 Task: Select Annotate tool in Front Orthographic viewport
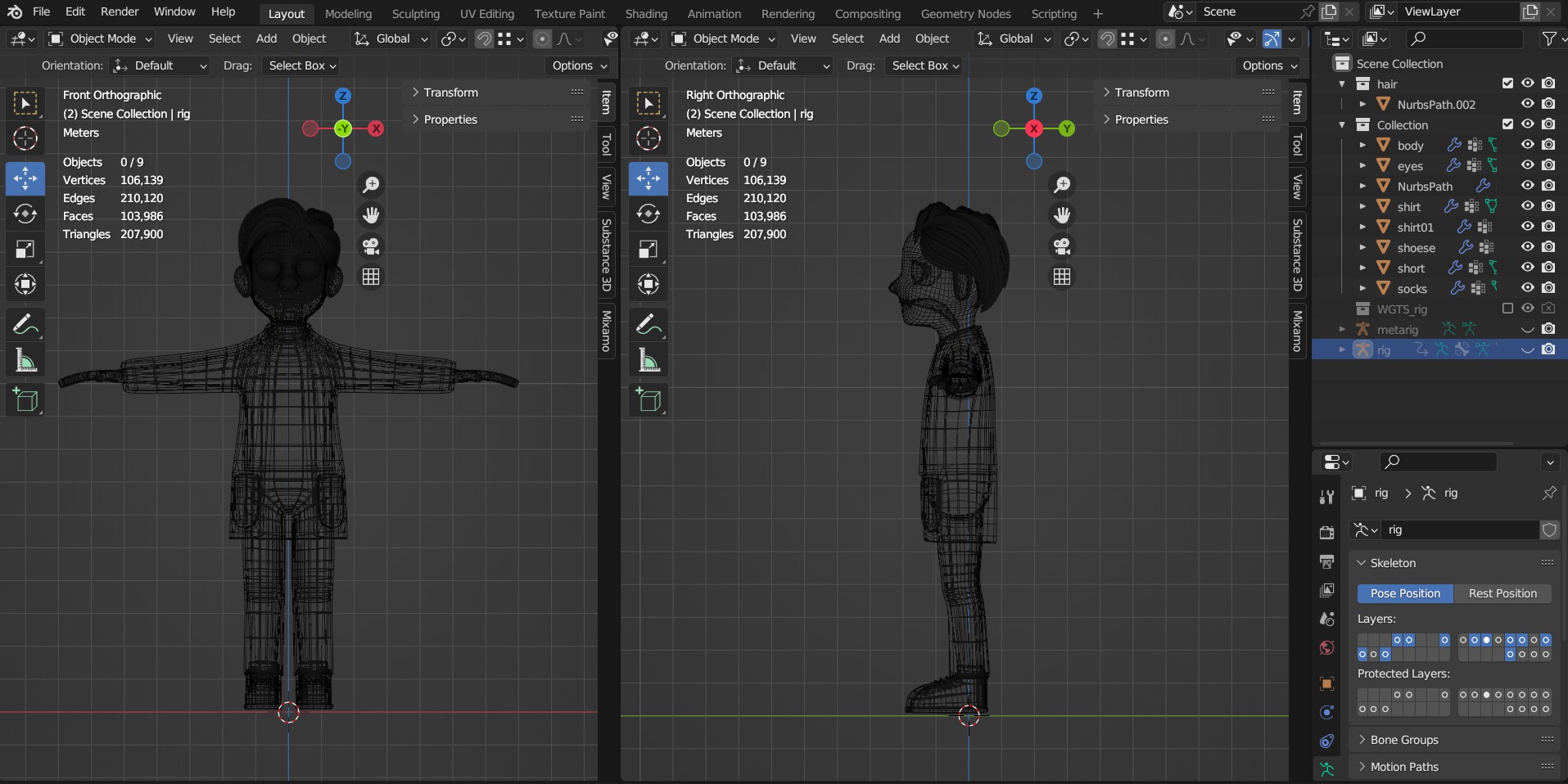(x=25, y=325)
